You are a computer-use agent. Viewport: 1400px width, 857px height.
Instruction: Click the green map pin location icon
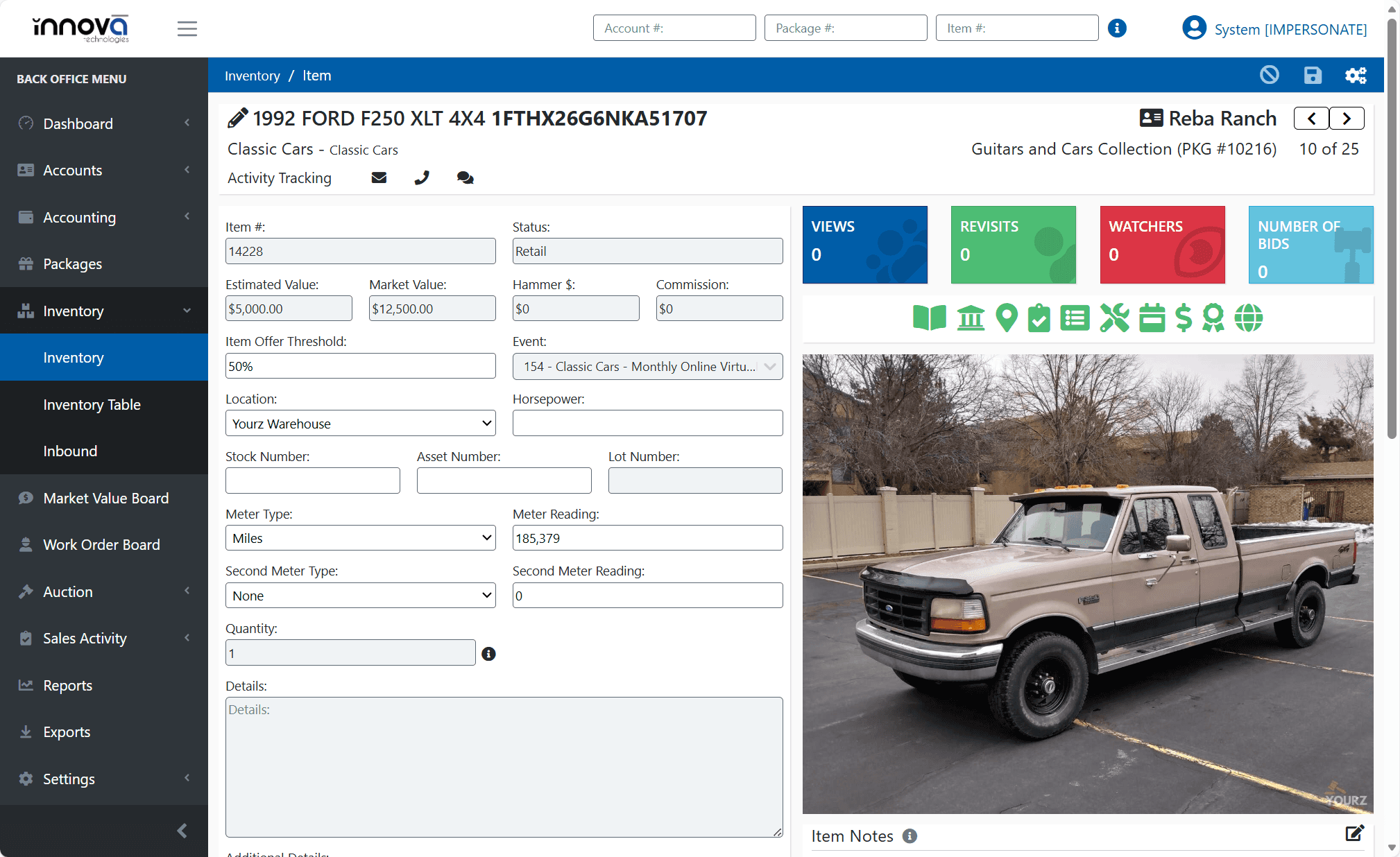pos(1007,318)
